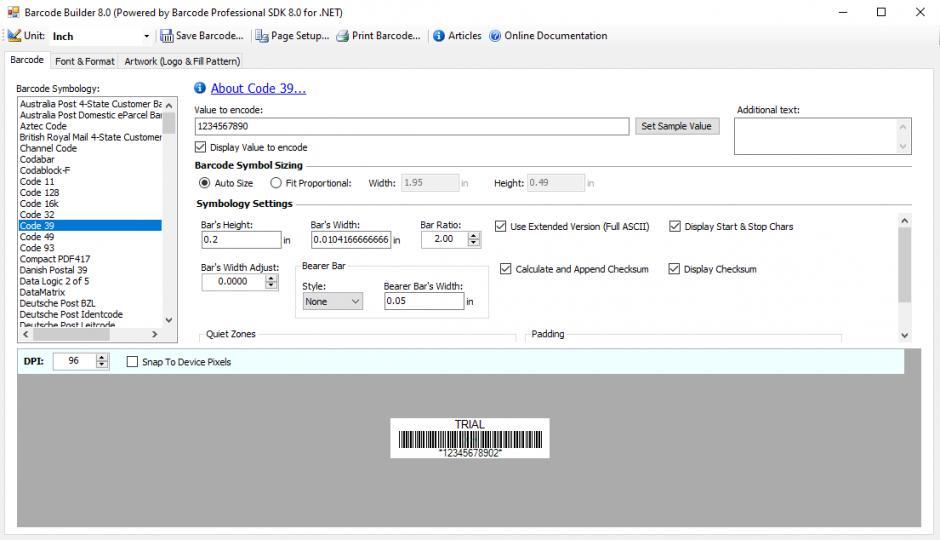This screenshot has height=540, width=940.
Task: Click the symbology list scroll-up arrow
Action: click(x=169, y=105)
